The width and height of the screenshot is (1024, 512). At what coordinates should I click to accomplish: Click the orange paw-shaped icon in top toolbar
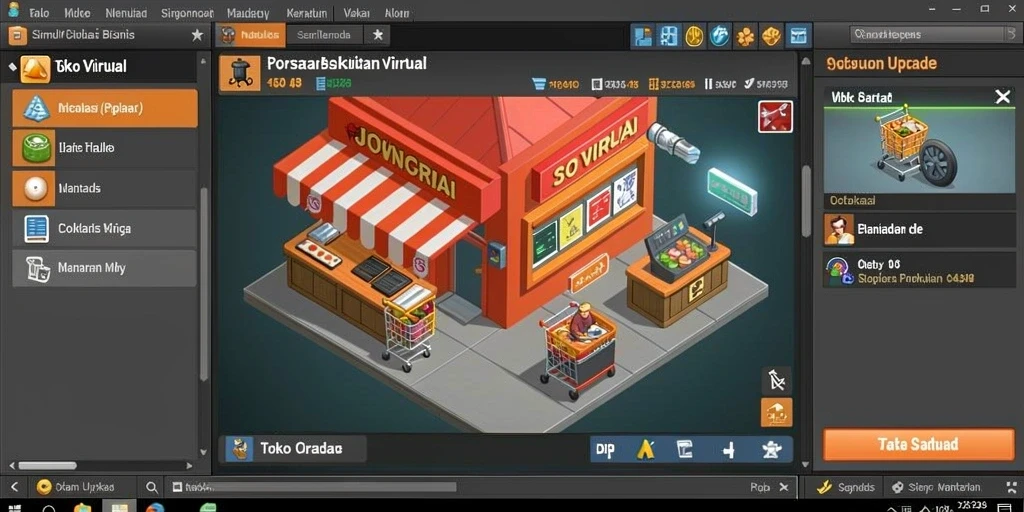tap(745, 35)
